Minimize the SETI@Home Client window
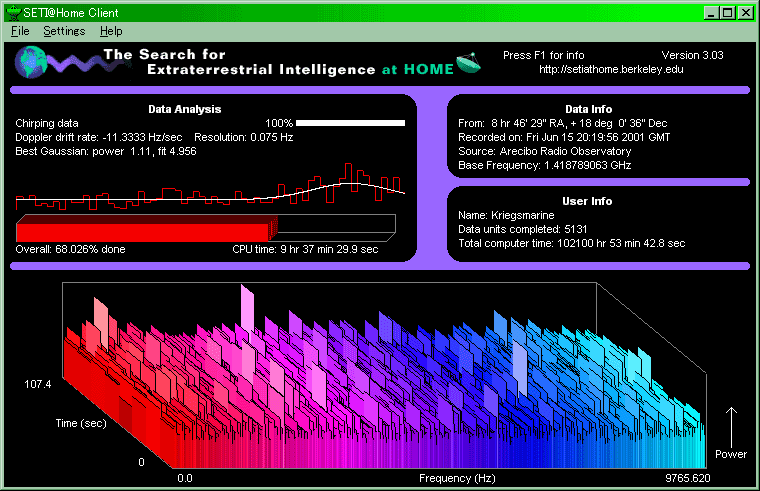The height and width of the screenshot is (491, 760). click(x=712, y=13)
